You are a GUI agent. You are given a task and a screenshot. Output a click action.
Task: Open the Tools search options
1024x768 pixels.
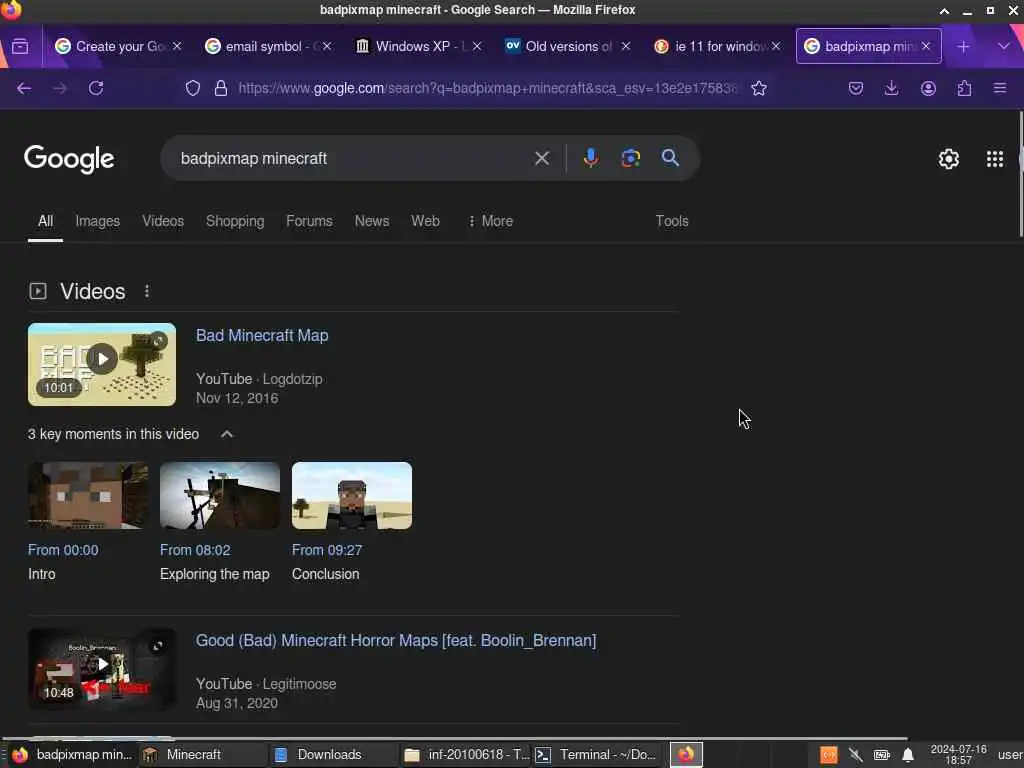pos(672,221)
